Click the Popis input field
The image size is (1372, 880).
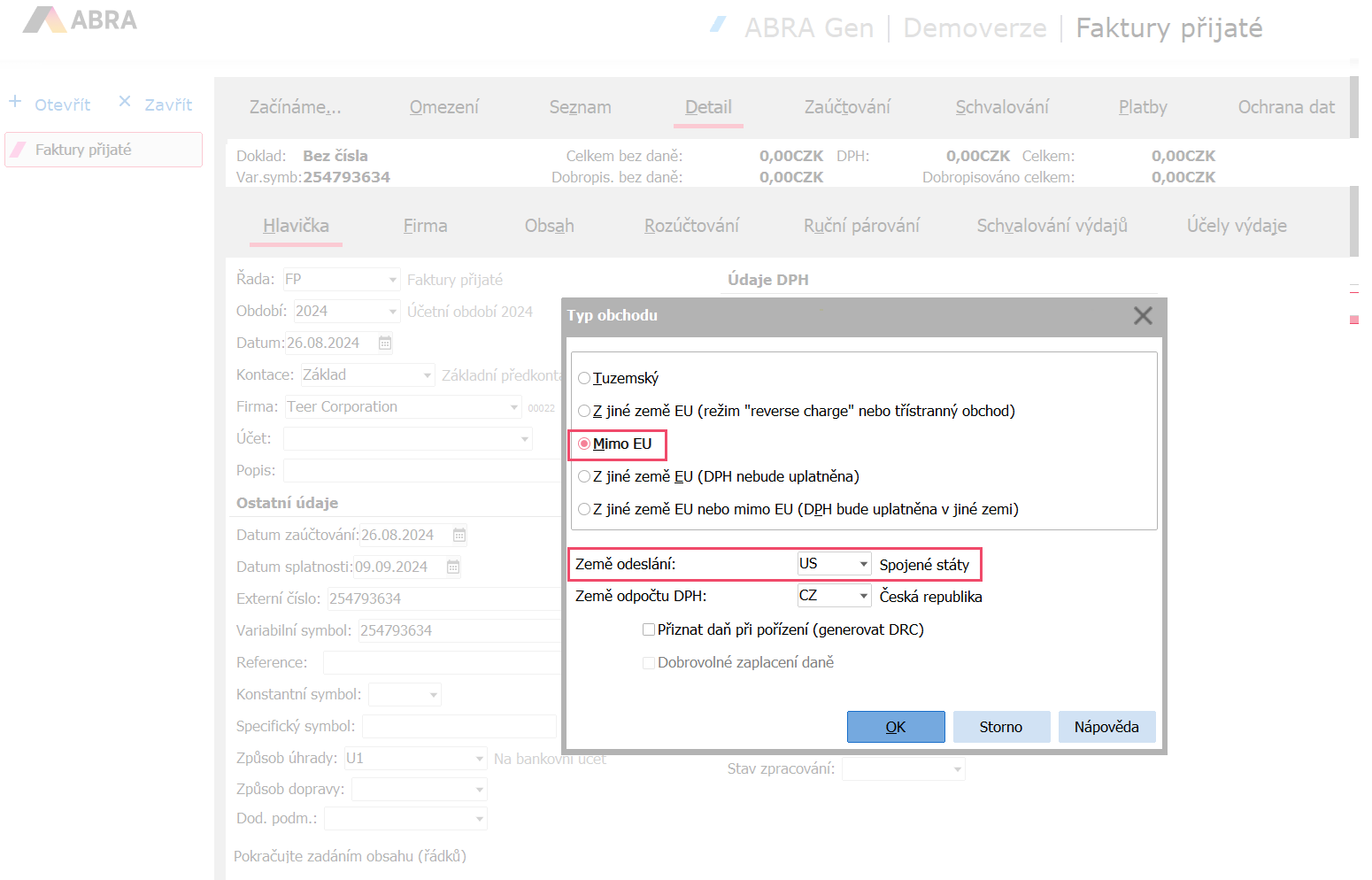422,471
